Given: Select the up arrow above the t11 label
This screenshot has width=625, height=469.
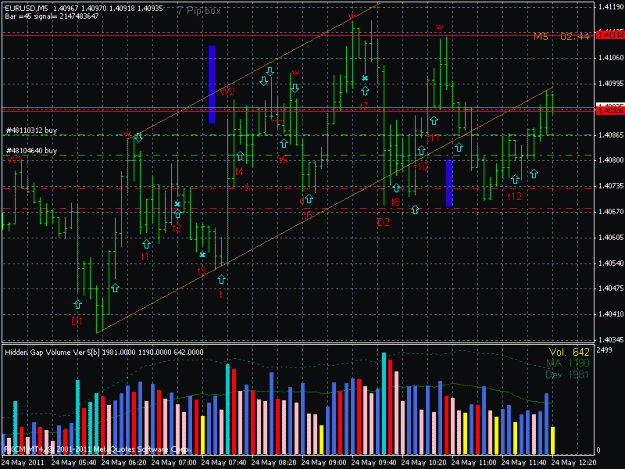Looking at the screenshot, I should pyautogui.click(x=434, y=120).
